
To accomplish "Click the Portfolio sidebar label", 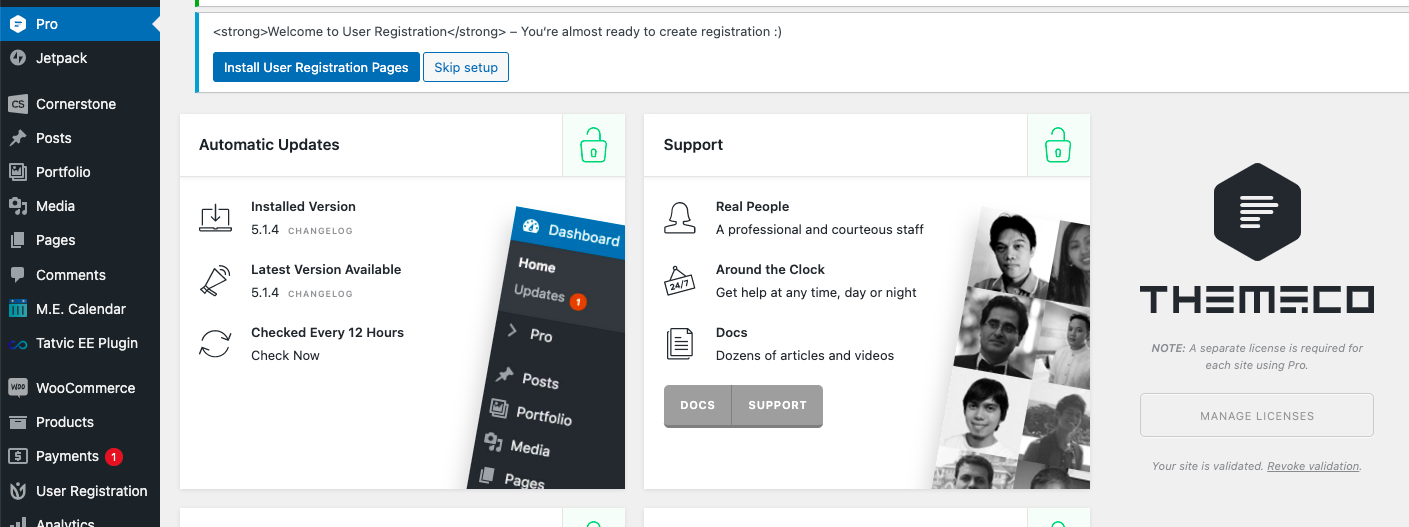I will pos(63,172).
